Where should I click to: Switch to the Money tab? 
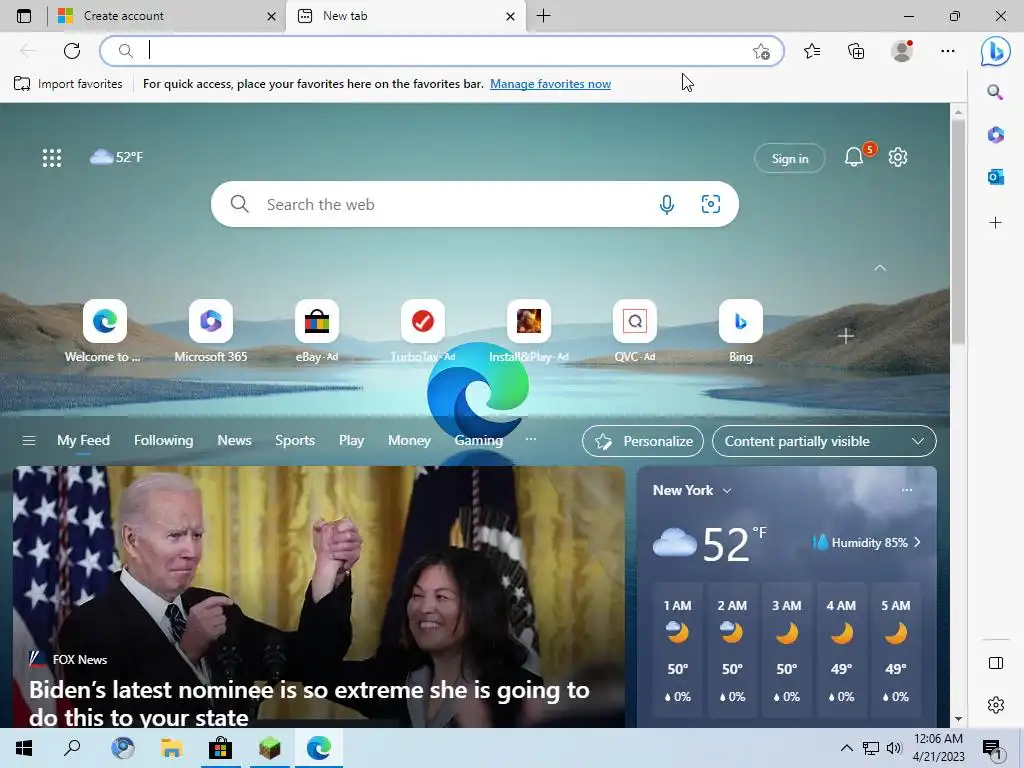click(409, 441)
